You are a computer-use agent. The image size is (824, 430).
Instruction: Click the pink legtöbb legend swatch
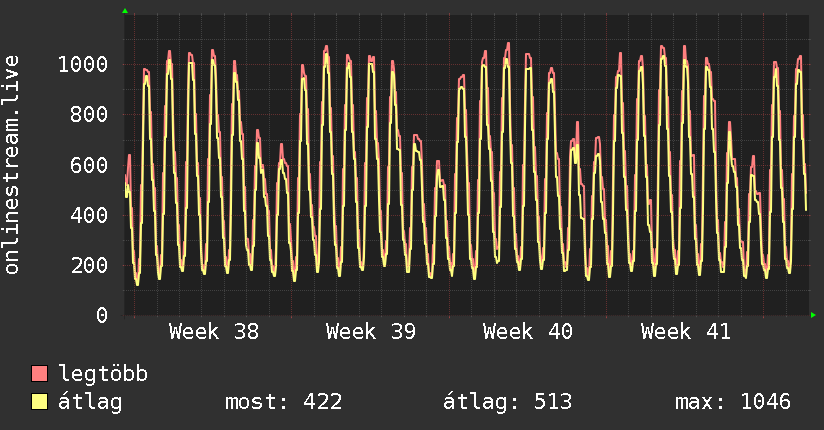[x=39, y=373]
